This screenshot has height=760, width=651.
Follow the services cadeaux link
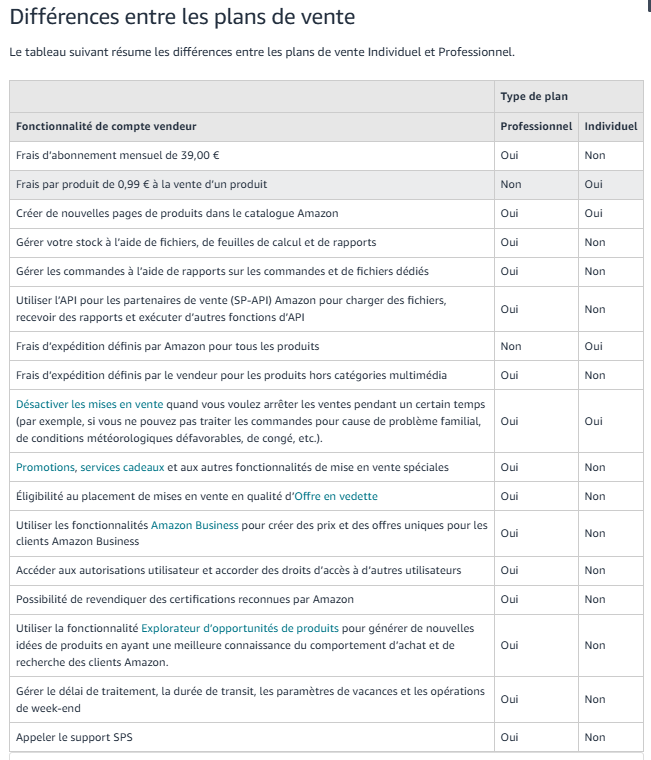point(122,467)
